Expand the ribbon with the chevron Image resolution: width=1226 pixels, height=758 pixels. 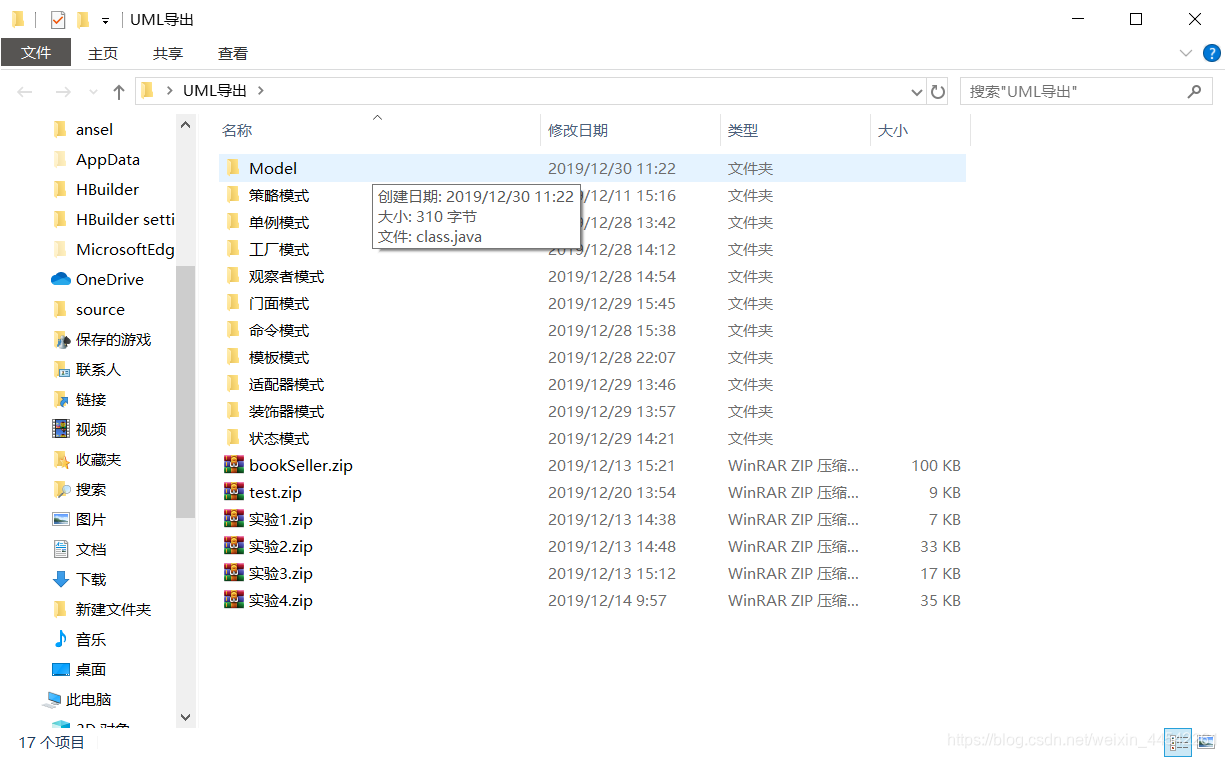(x=1186, y=53)
